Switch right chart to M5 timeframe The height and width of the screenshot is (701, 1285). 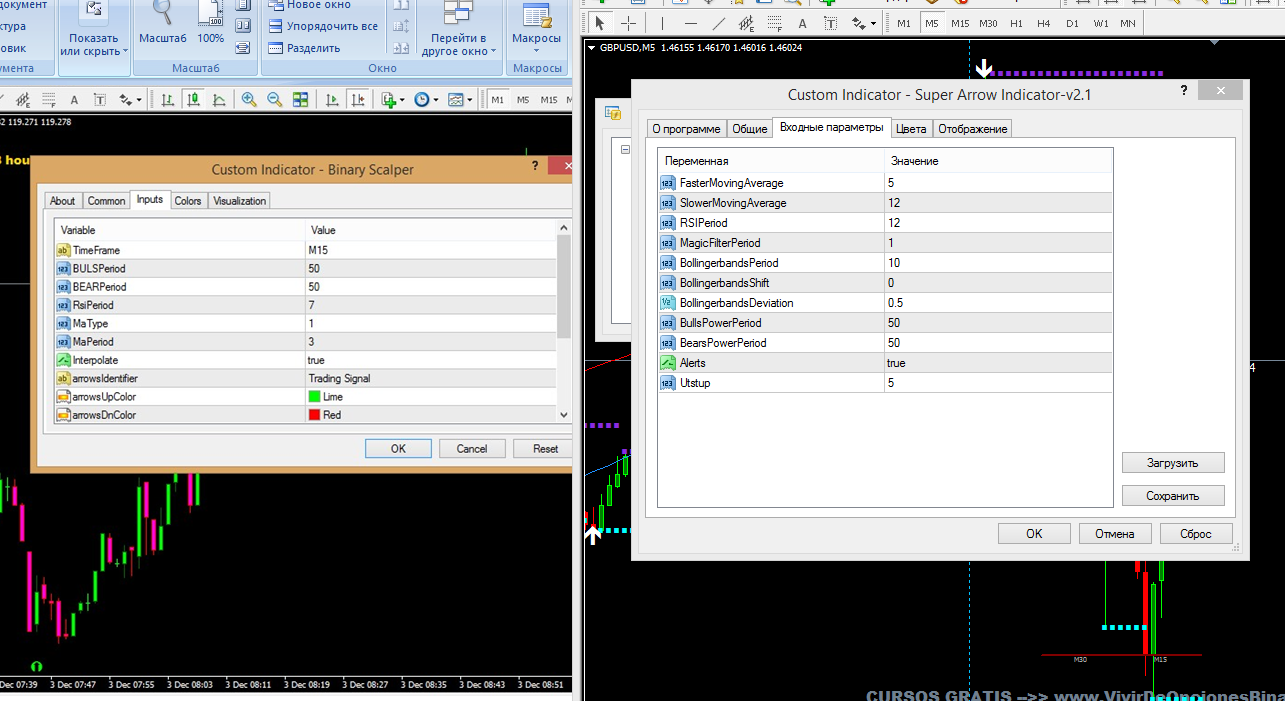click(x=932, y=23)
